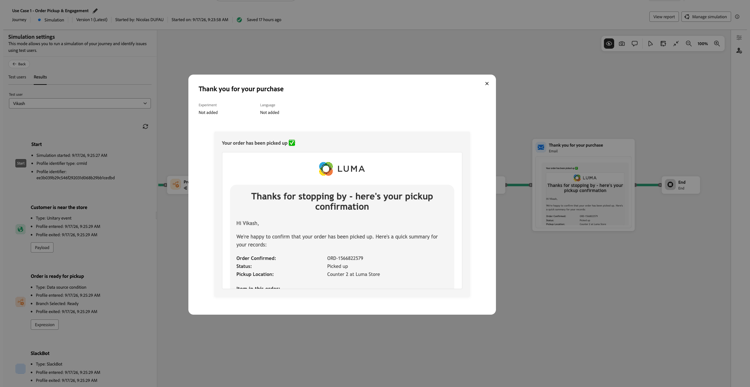Image resolution: width=750 pixels, height=387 pixels.
Task: Click the green saved status check icon
Action: click(239, 20)
